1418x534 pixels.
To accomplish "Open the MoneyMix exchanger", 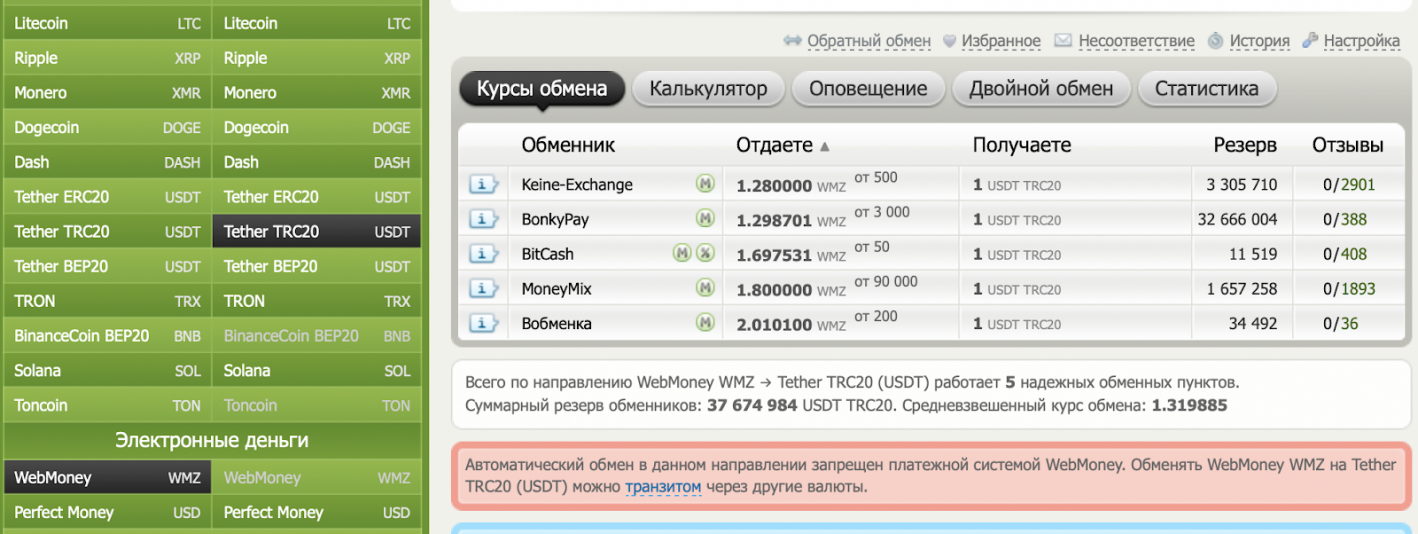I will pos(556,289).
